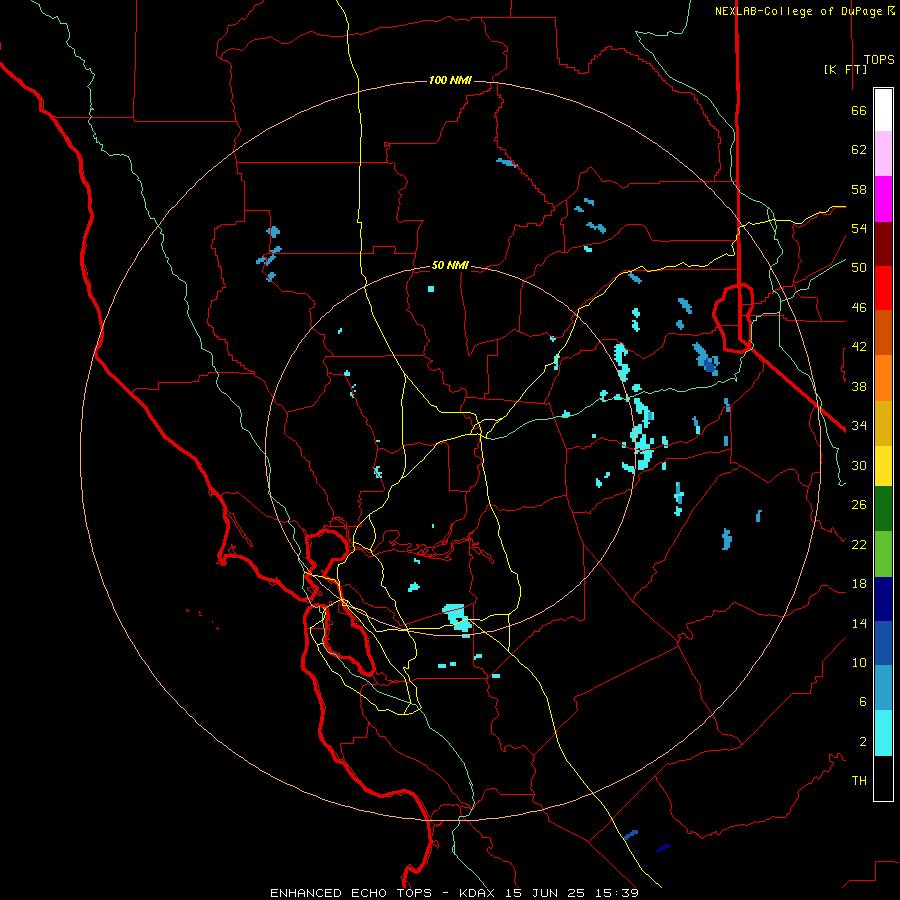
Task: Click the "TH" threshold label
Action: pos(859,781)
